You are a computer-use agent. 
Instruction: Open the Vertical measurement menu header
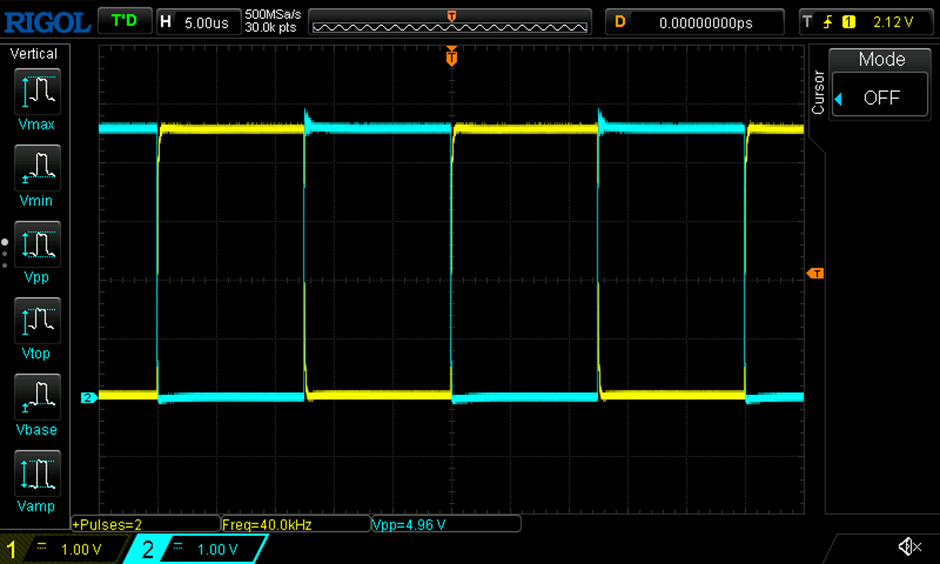tap(34, 54)
